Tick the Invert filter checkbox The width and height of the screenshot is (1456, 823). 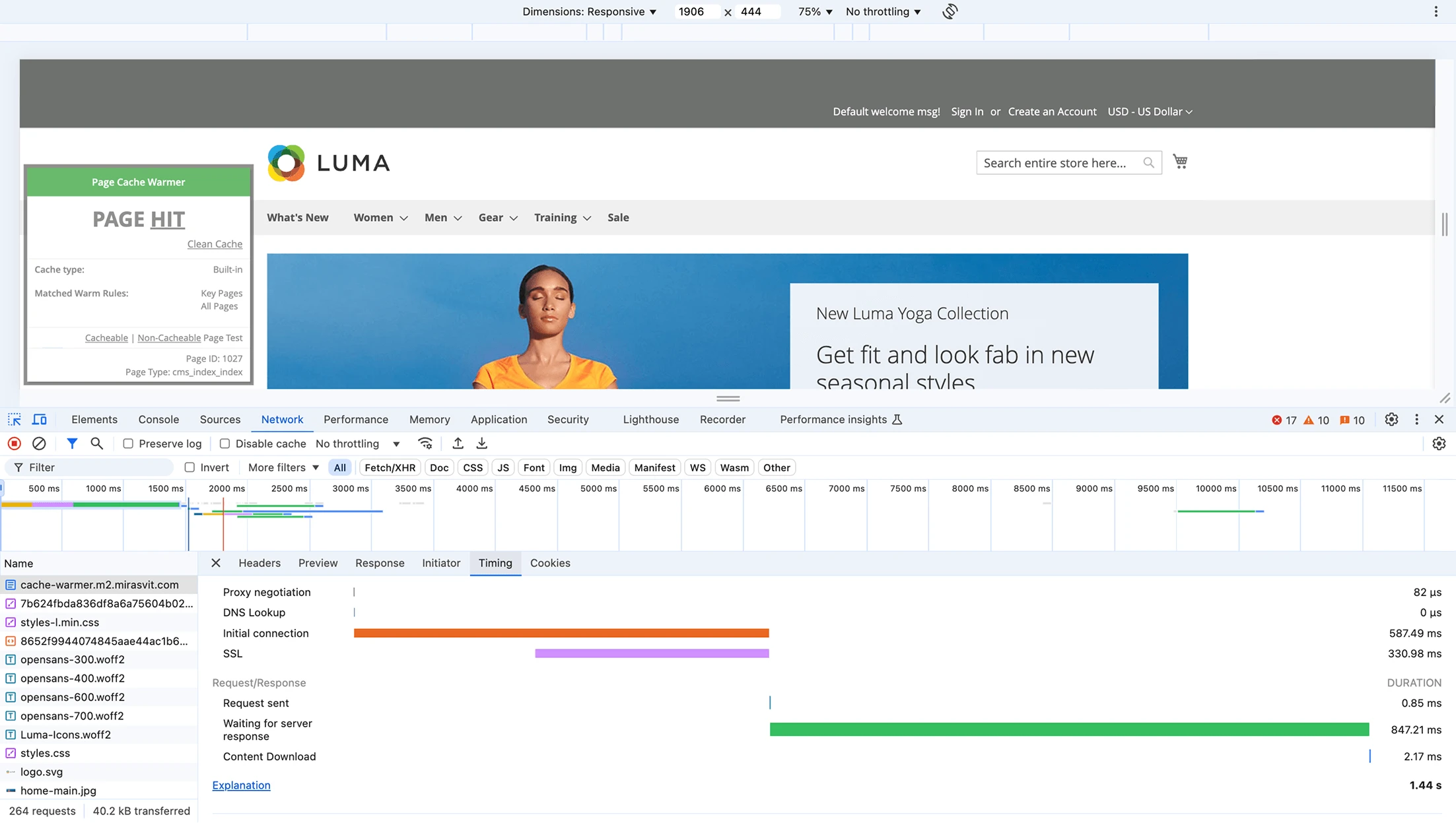click(190, 467)
